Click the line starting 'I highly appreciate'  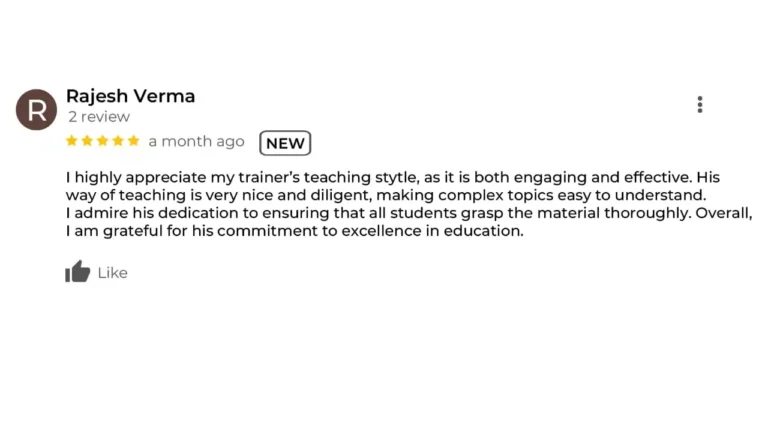tap(393, 177)
